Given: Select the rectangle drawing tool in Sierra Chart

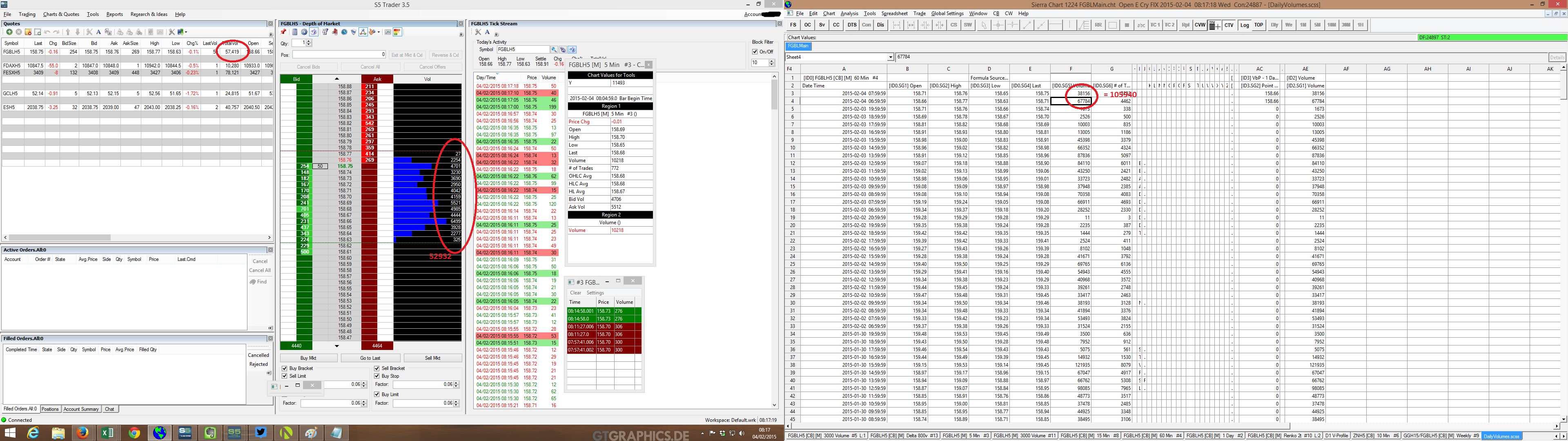Looking at the screenshot, I should pyautogui.click(x=1113, y=25).
